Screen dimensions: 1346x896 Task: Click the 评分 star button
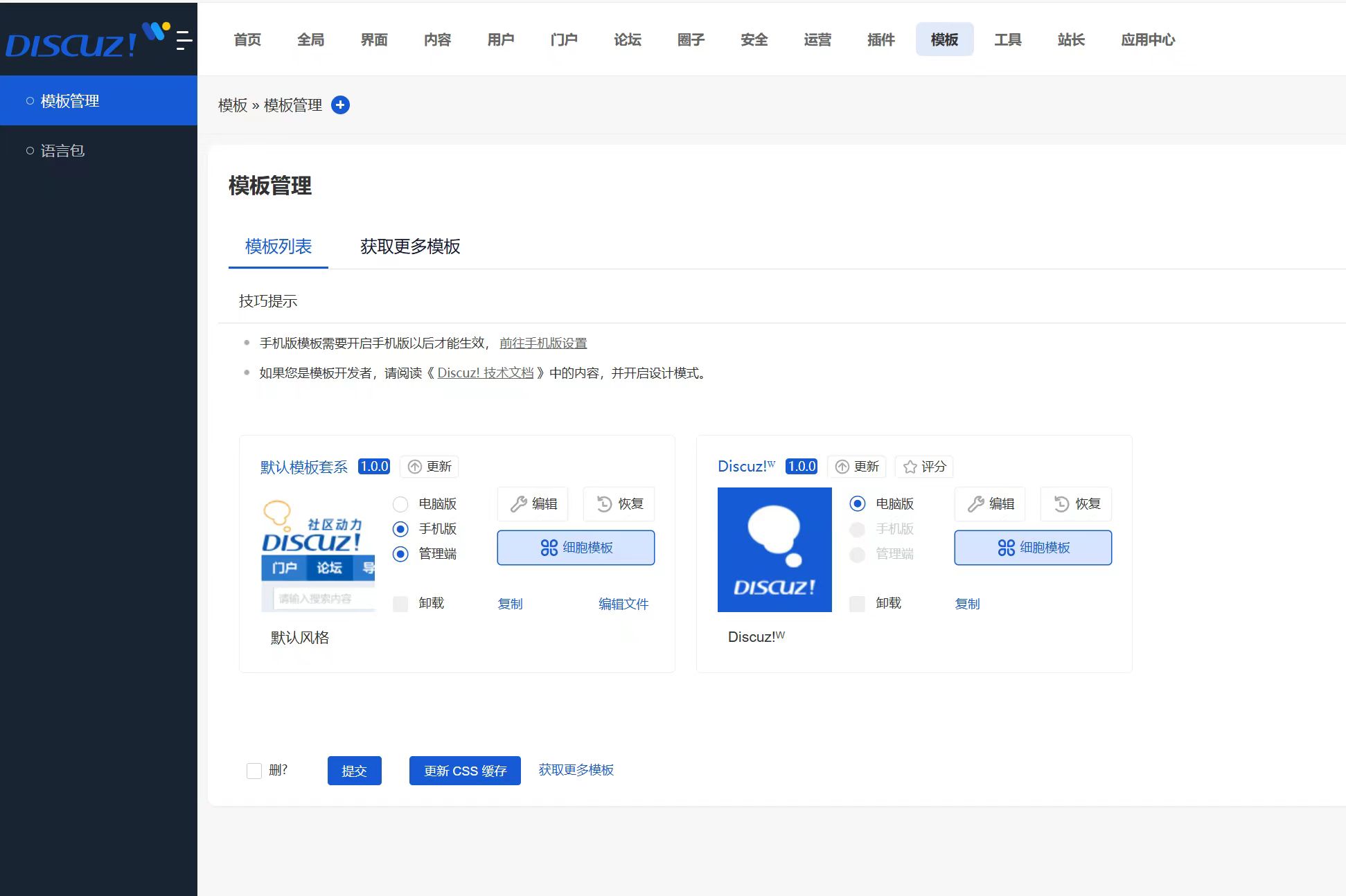coord(925,467)
